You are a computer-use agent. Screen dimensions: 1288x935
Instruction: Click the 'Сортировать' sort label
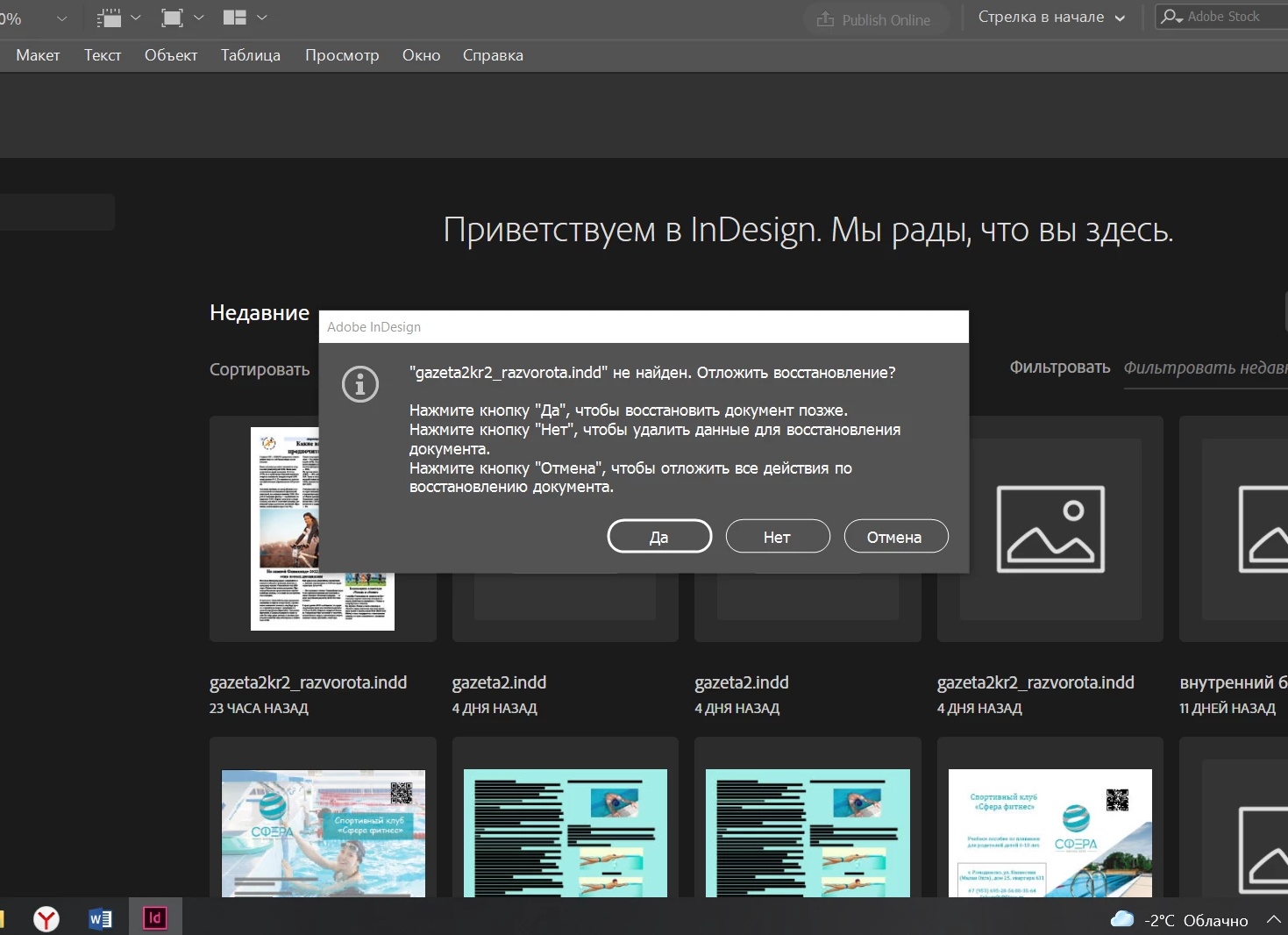pyautogui.click(x=260, y=370)
